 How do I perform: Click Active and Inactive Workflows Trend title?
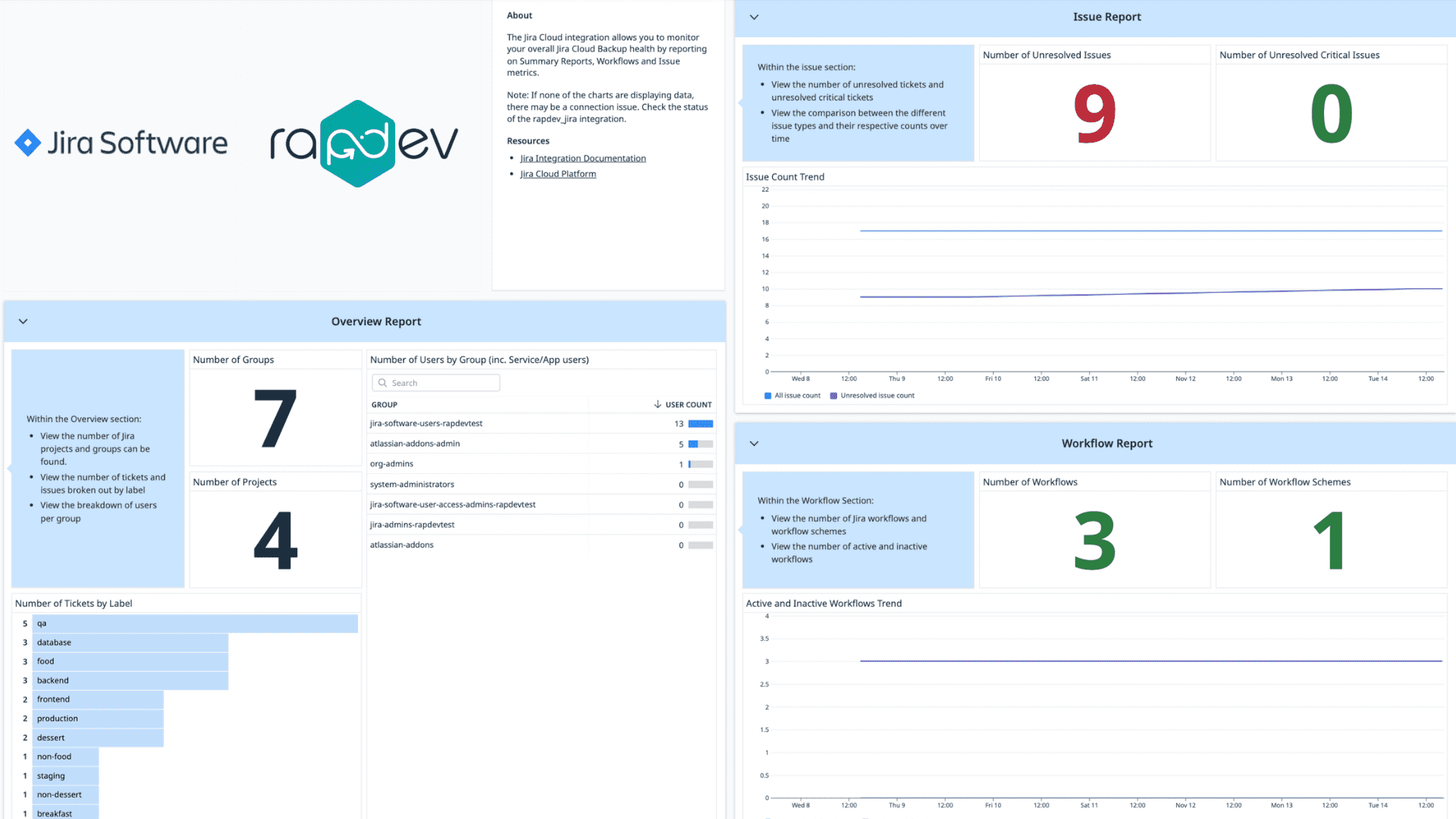[824, 604]
